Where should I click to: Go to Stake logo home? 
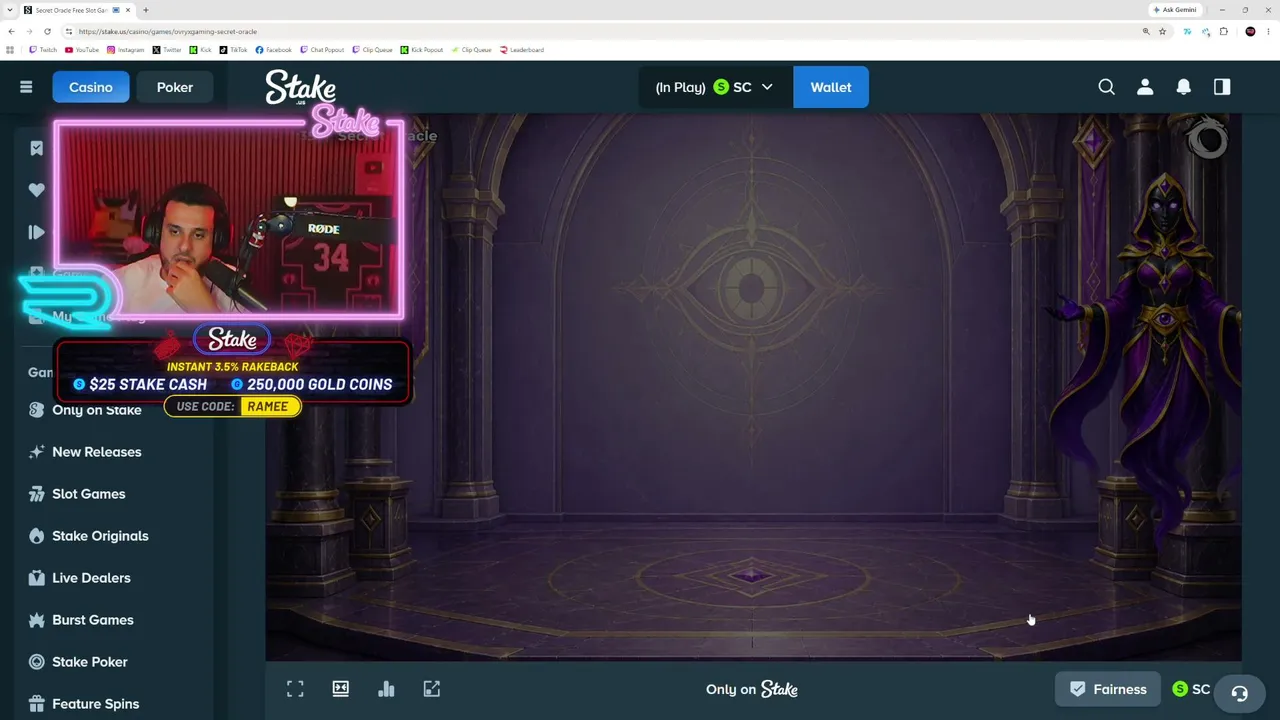(x=300, y=87)
